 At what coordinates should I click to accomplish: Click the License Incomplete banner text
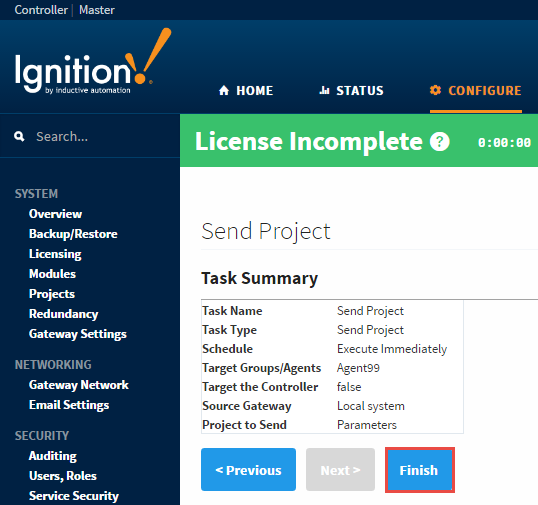pos(308,141)
